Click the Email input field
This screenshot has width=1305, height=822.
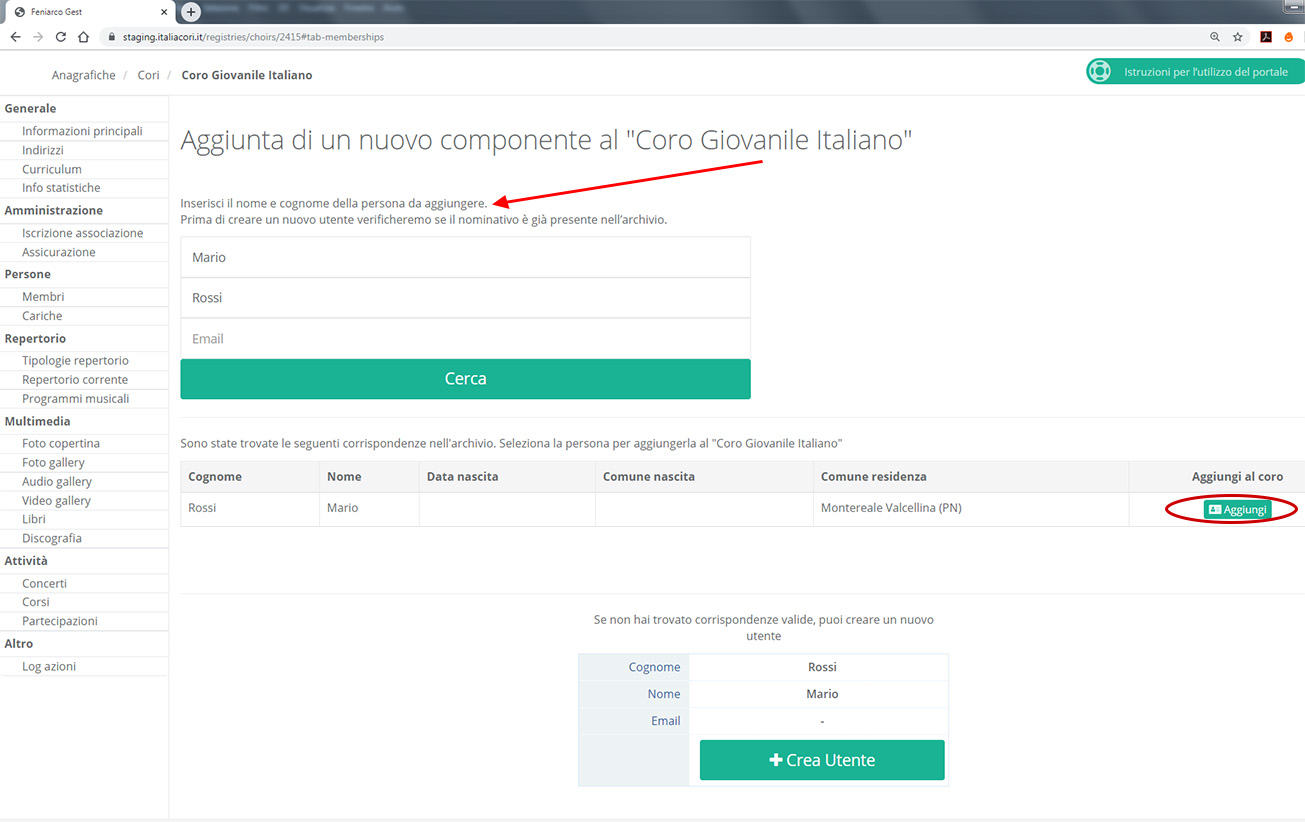465,339
